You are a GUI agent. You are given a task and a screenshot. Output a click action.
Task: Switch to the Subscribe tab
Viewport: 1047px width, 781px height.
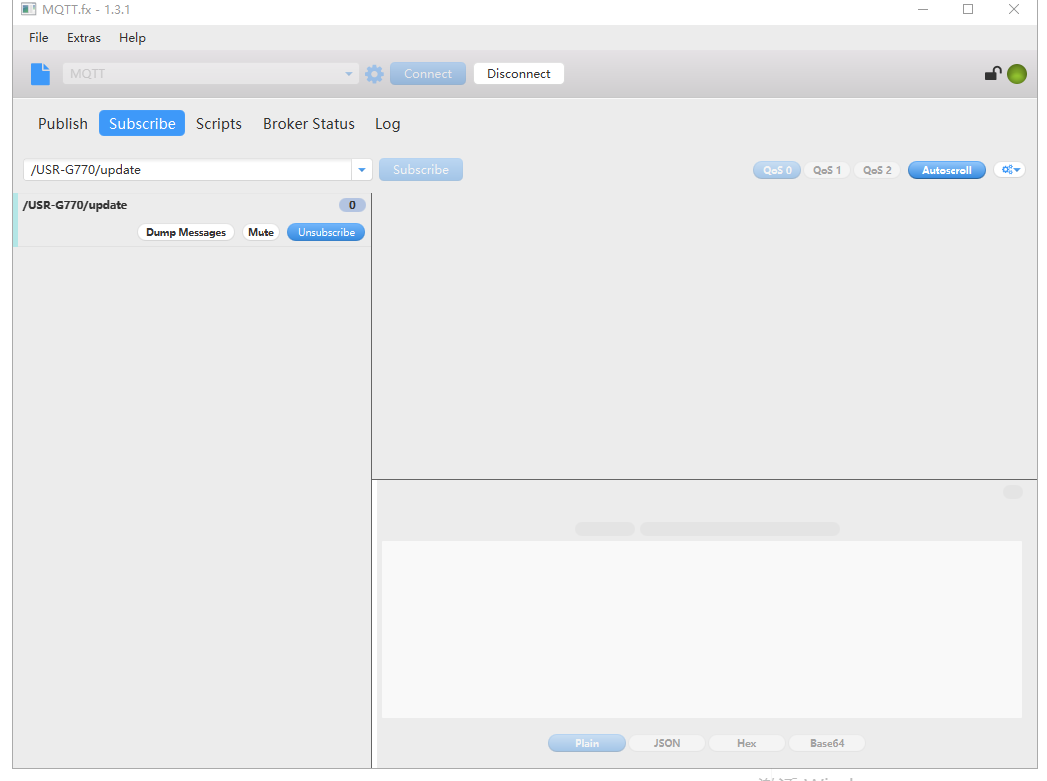coord(142,123)
